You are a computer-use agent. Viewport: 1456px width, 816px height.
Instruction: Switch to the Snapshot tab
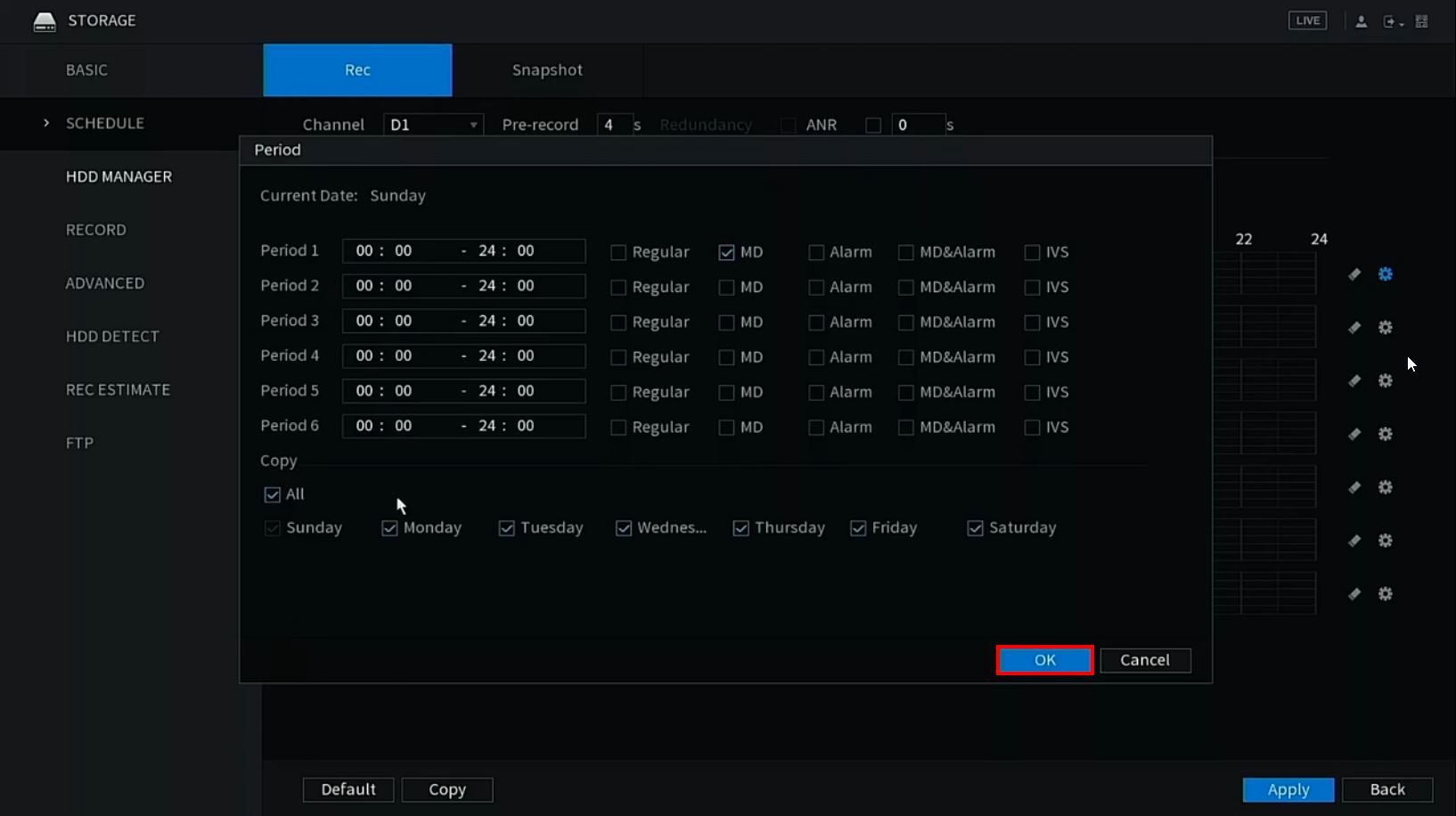click(547, 70)
